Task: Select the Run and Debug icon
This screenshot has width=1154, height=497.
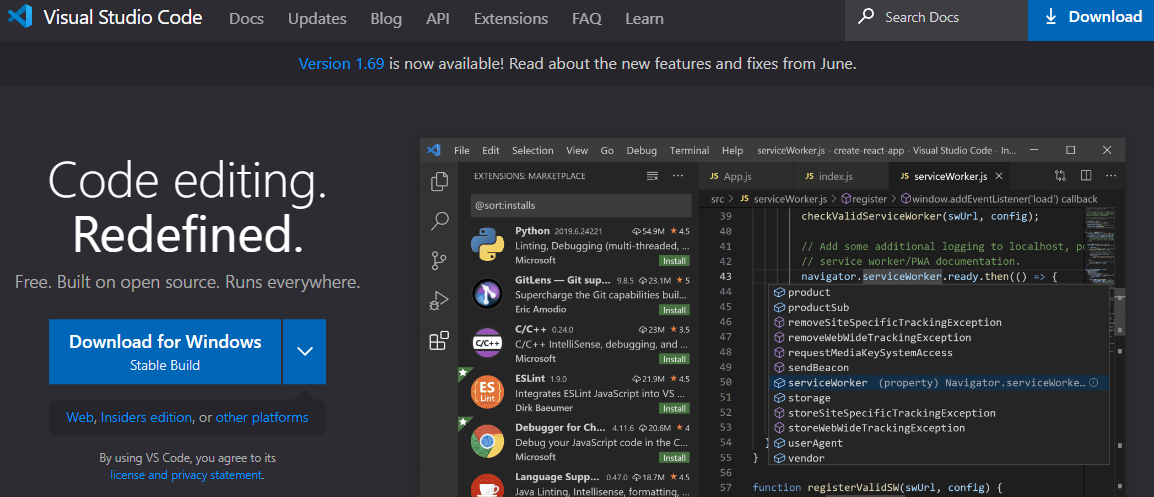Action: coord(438,301)
